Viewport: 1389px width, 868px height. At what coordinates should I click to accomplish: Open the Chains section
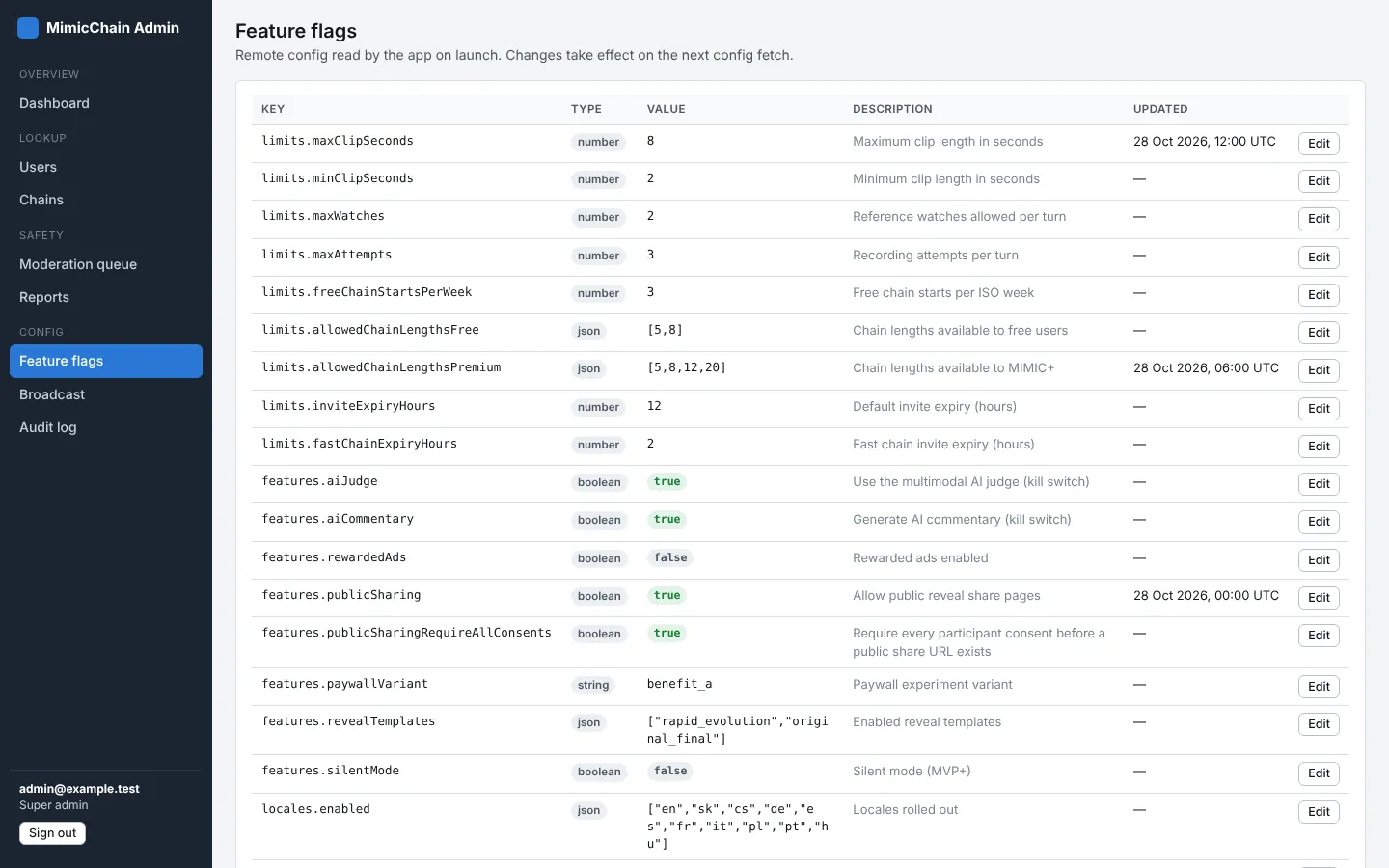pos(106,200)
